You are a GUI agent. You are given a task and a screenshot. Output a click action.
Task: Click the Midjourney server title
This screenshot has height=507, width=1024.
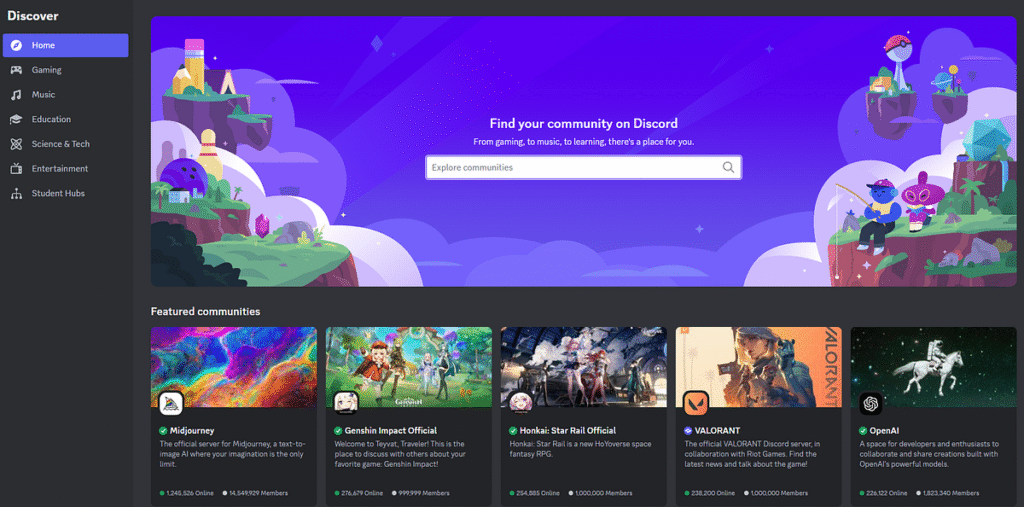click(x=192, y=431)
